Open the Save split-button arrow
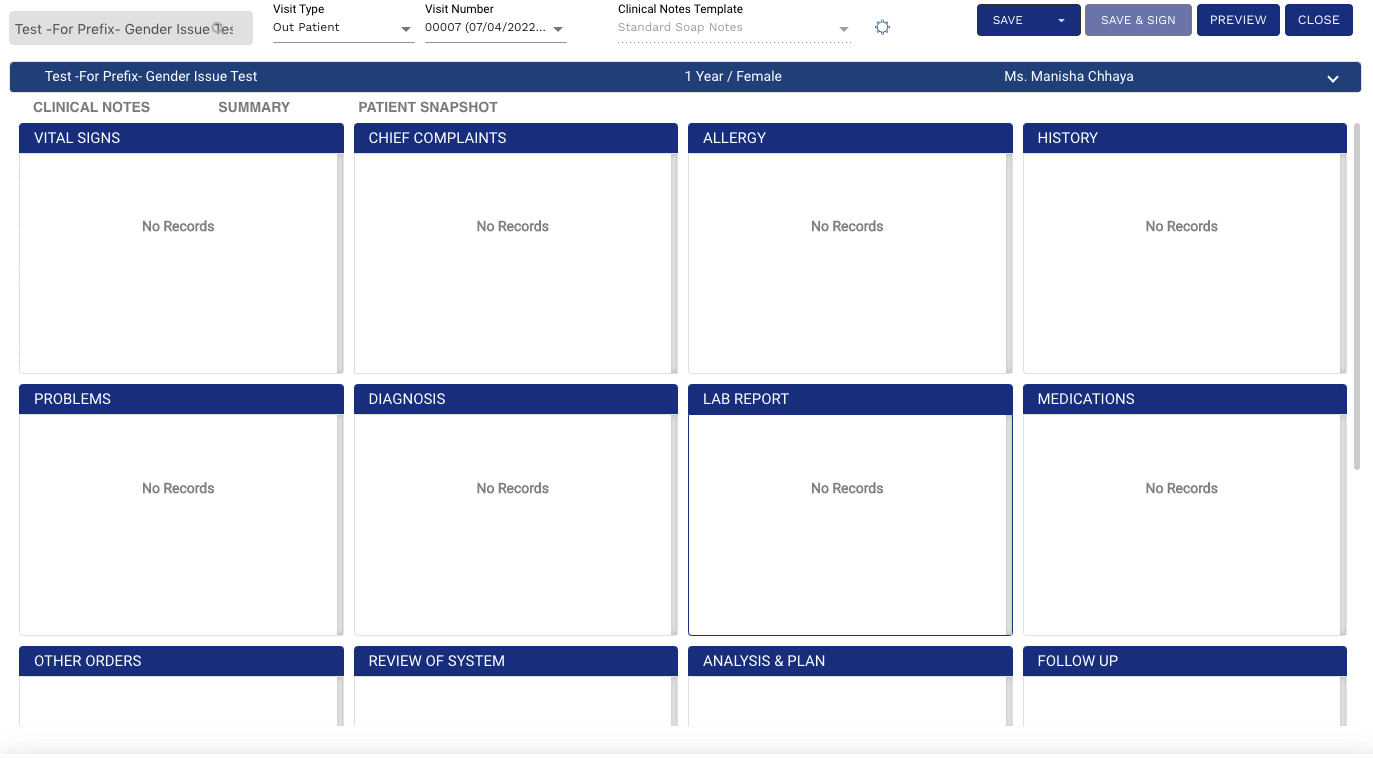Image resolution: width=1373 pixels, height=758 pixels. click(1061, 20)
